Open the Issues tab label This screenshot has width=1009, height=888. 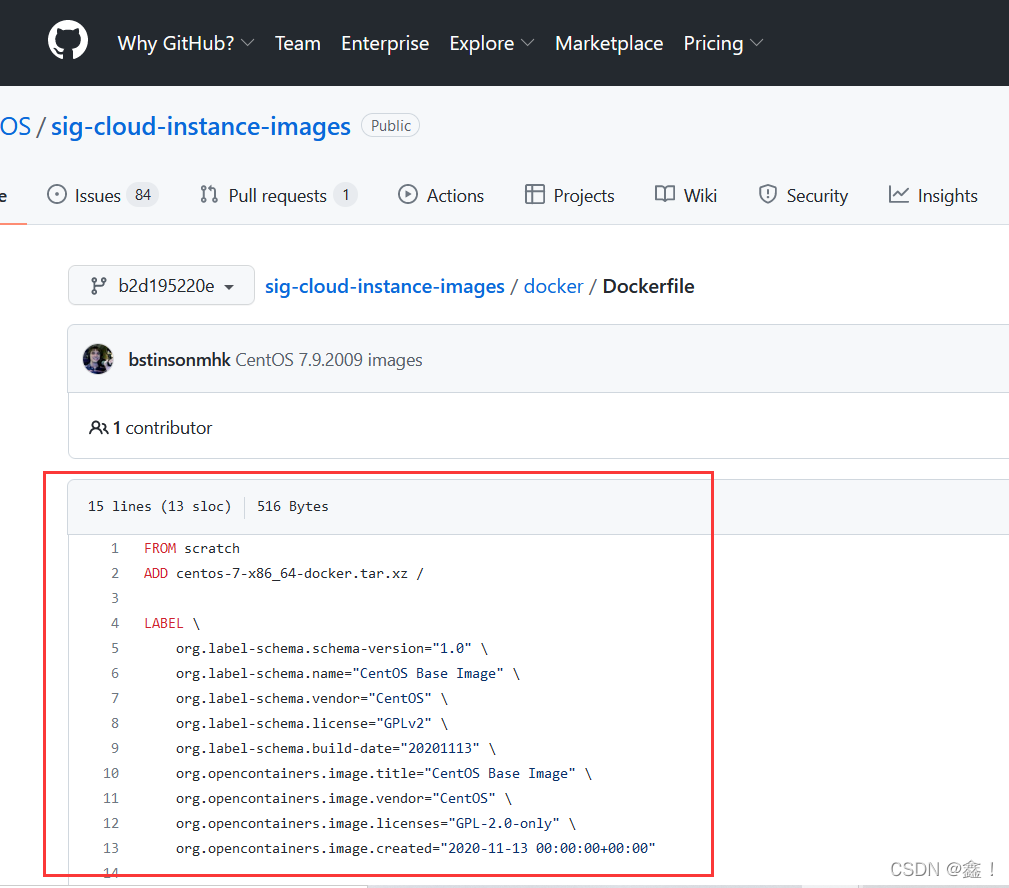tap(97, 196)
